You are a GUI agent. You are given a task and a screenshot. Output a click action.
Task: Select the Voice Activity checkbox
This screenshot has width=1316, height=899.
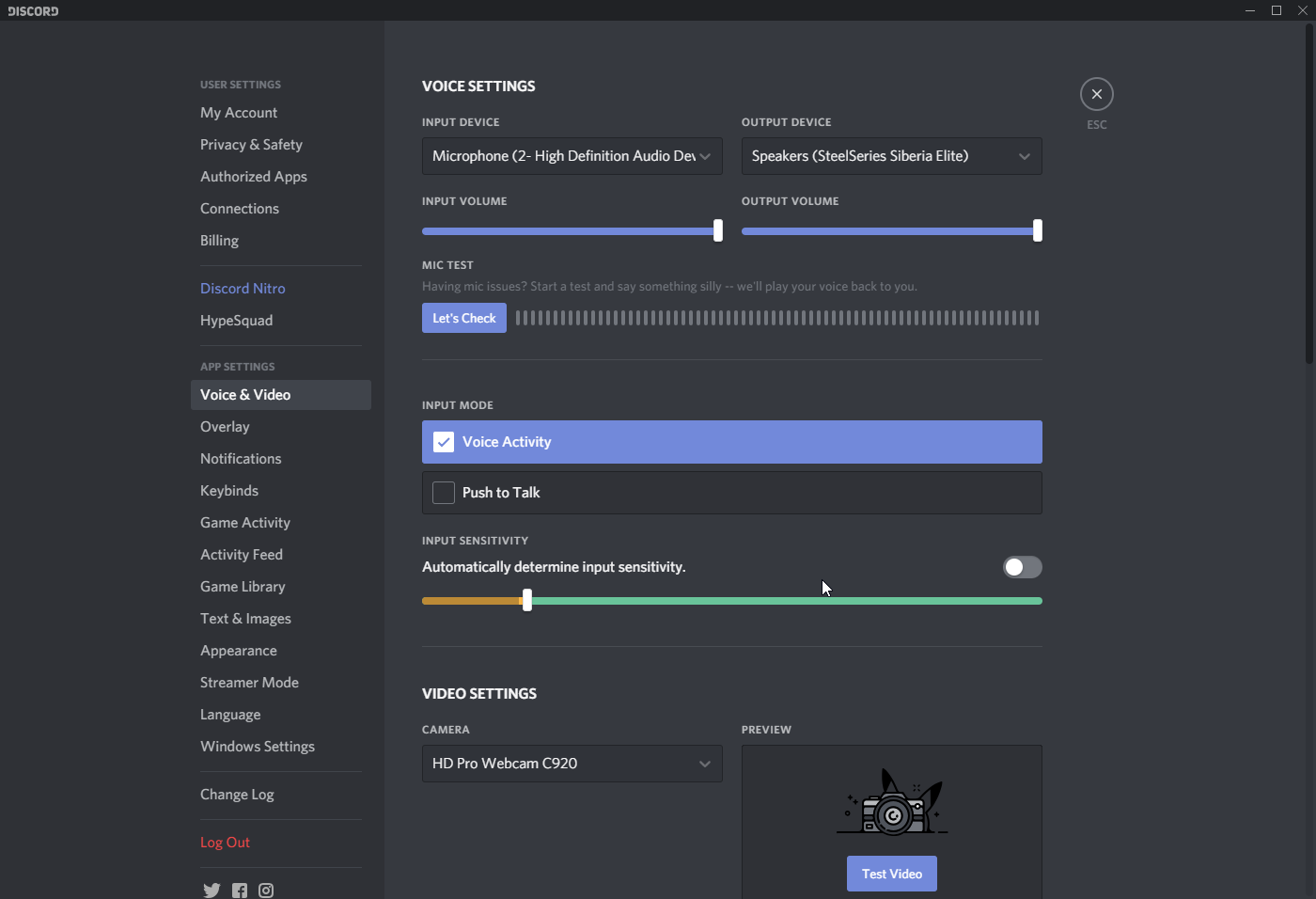coord(444,442)
